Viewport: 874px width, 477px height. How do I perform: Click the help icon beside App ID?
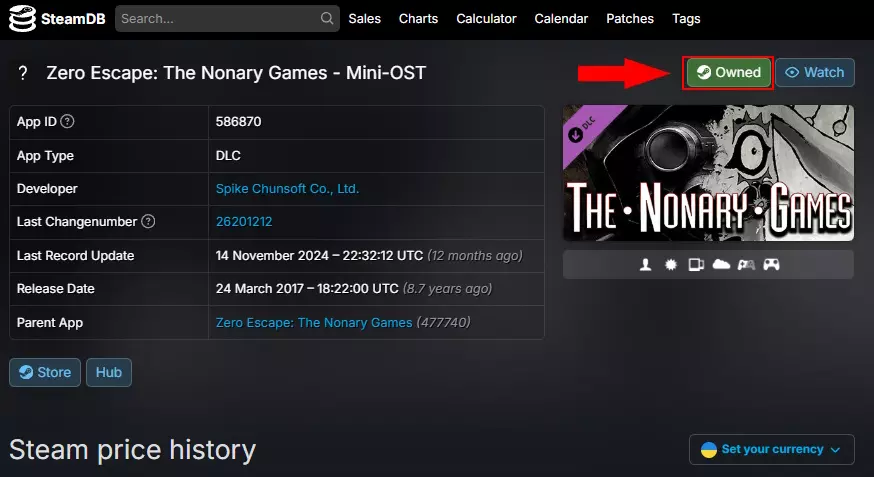click(x=68, y=122)
